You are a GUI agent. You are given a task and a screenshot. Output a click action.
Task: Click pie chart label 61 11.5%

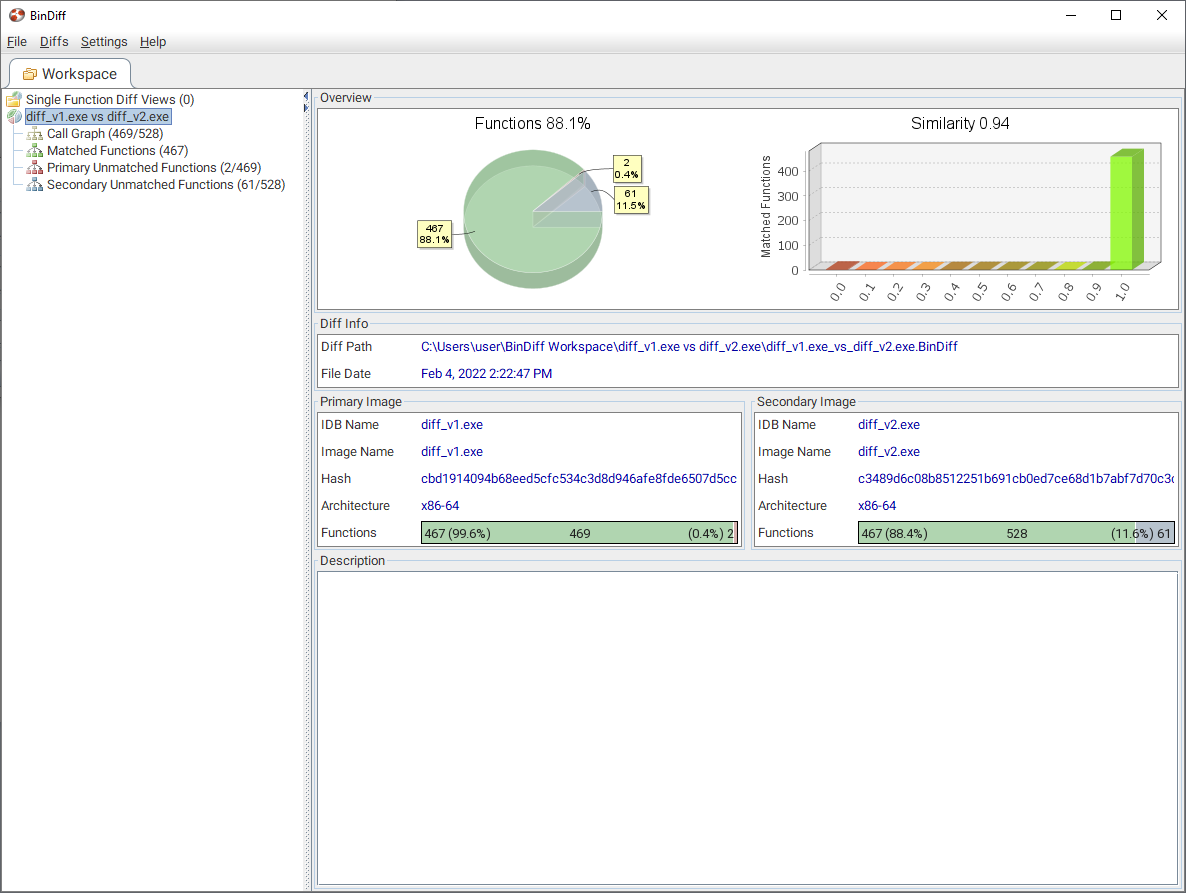click(631, 200)
